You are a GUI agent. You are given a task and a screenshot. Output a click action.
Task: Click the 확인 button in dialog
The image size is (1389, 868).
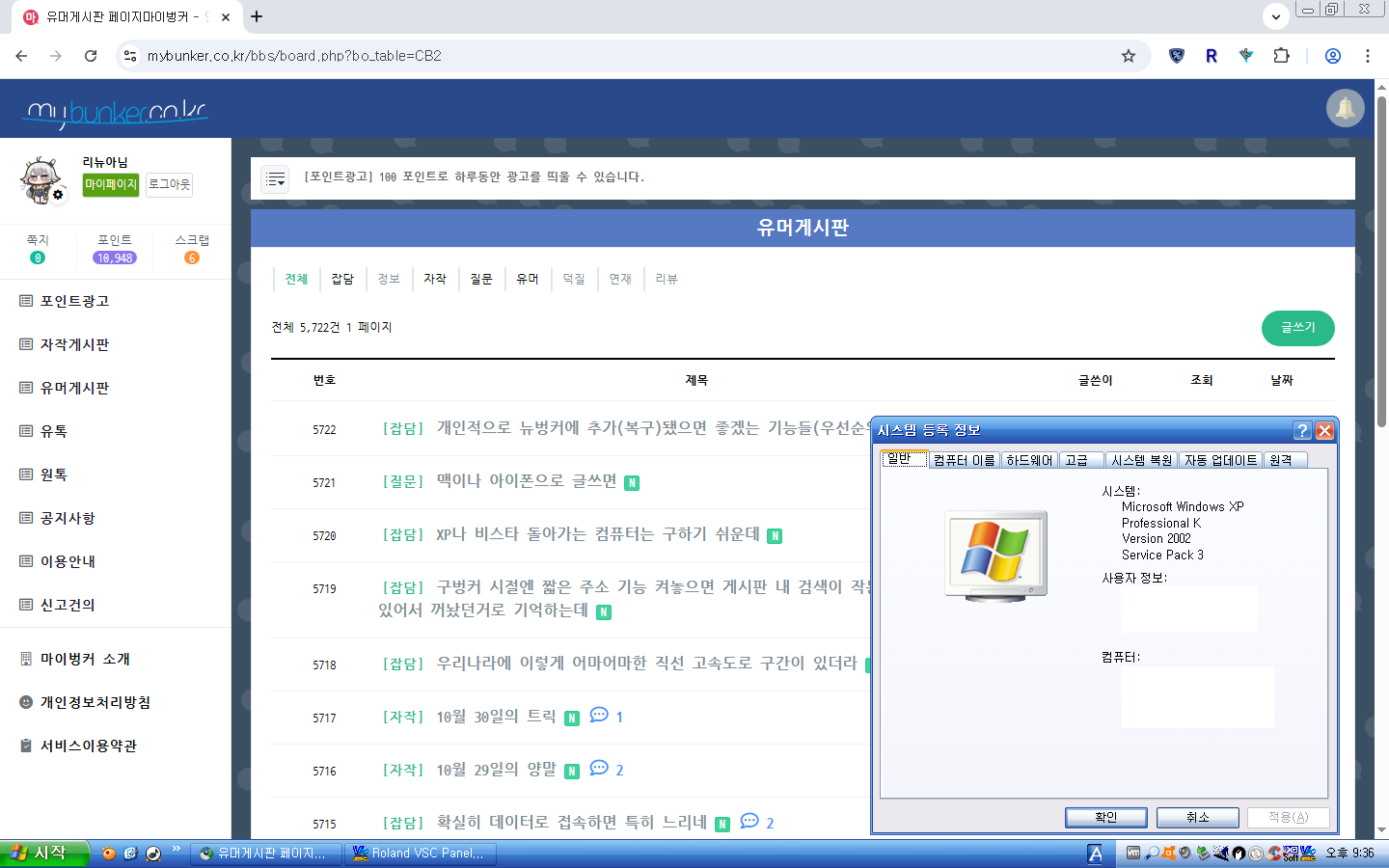[1105, 817]
